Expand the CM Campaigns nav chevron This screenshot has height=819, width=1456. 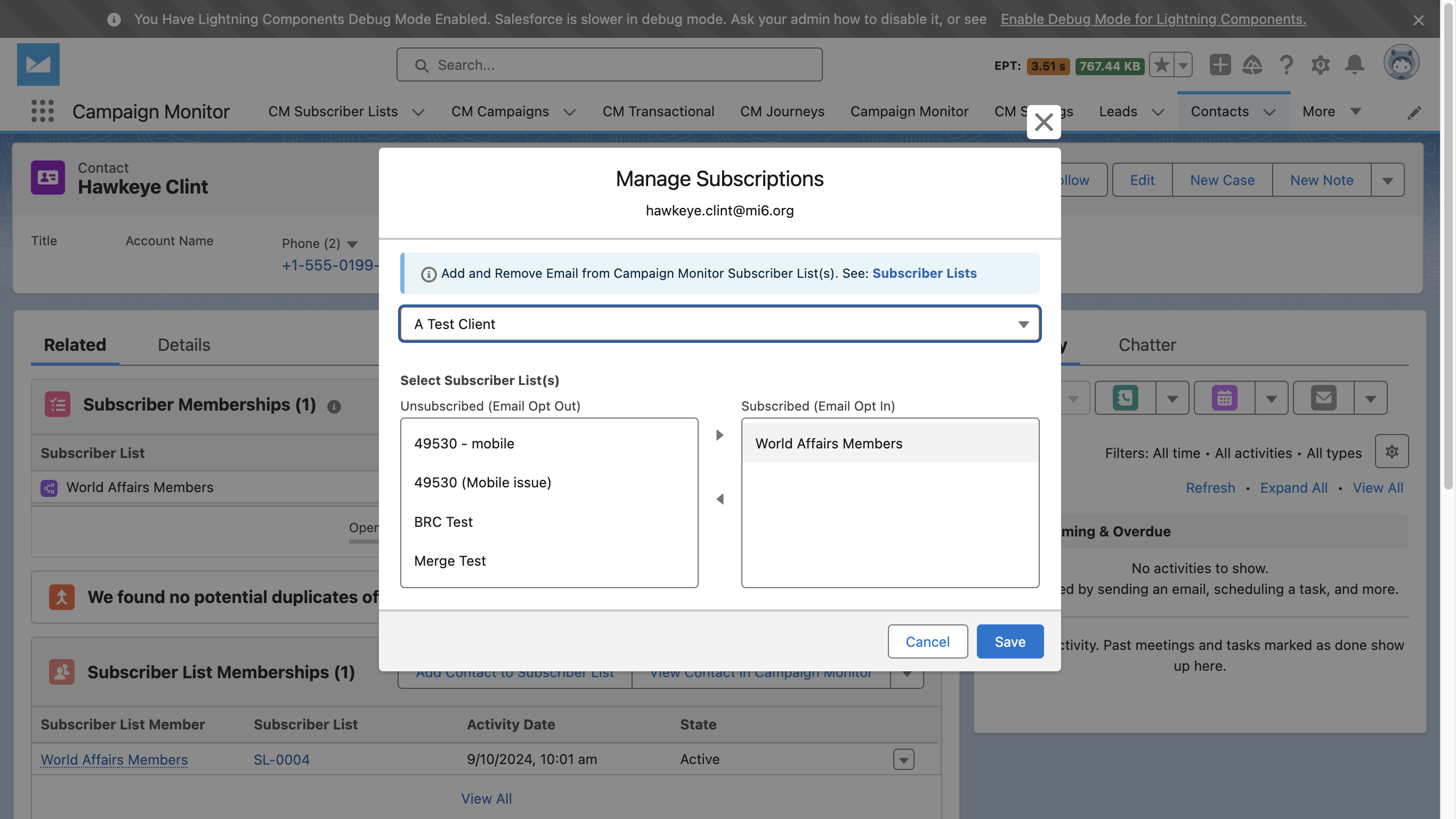pyautogui.click(x=570, y=112)
